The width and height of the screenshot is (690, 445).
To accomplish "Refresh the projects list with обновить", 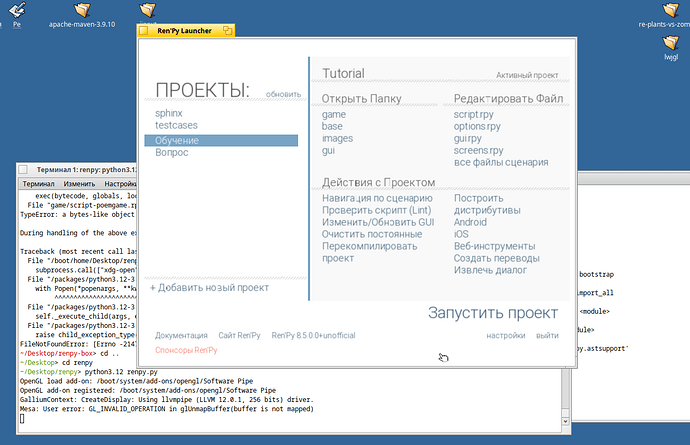I will tap(283, 94).
